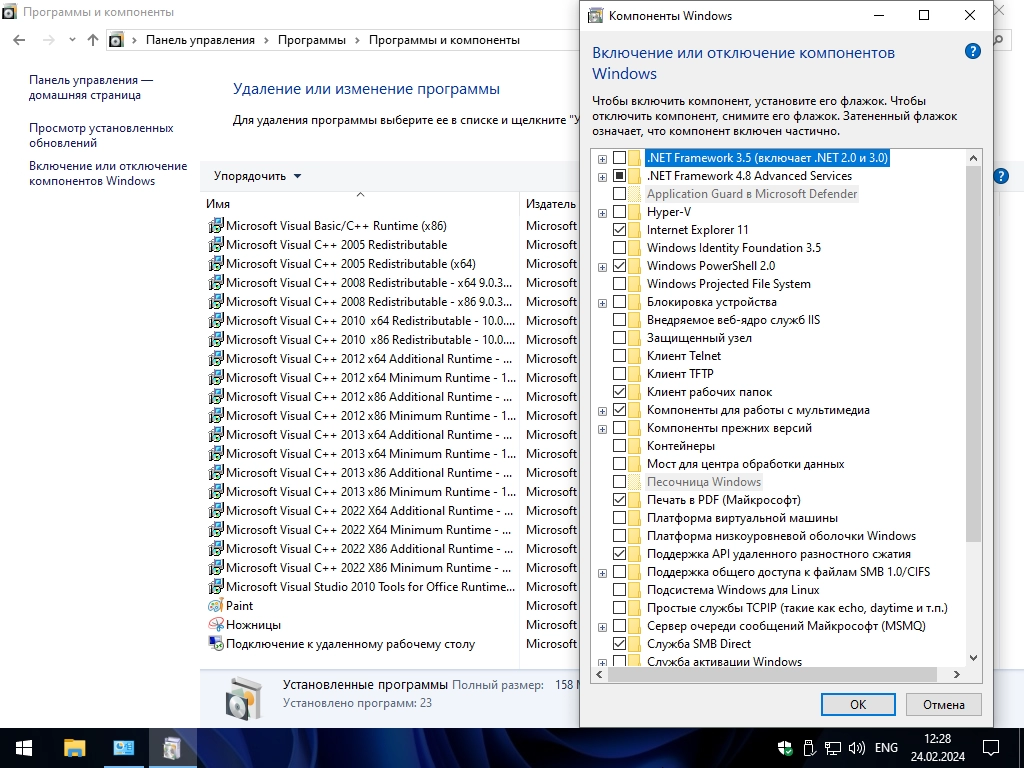This screenshot has height=768, width=1024.
Task: Open Просмотр установленных обновлений link
Action: tap(101, 135)
